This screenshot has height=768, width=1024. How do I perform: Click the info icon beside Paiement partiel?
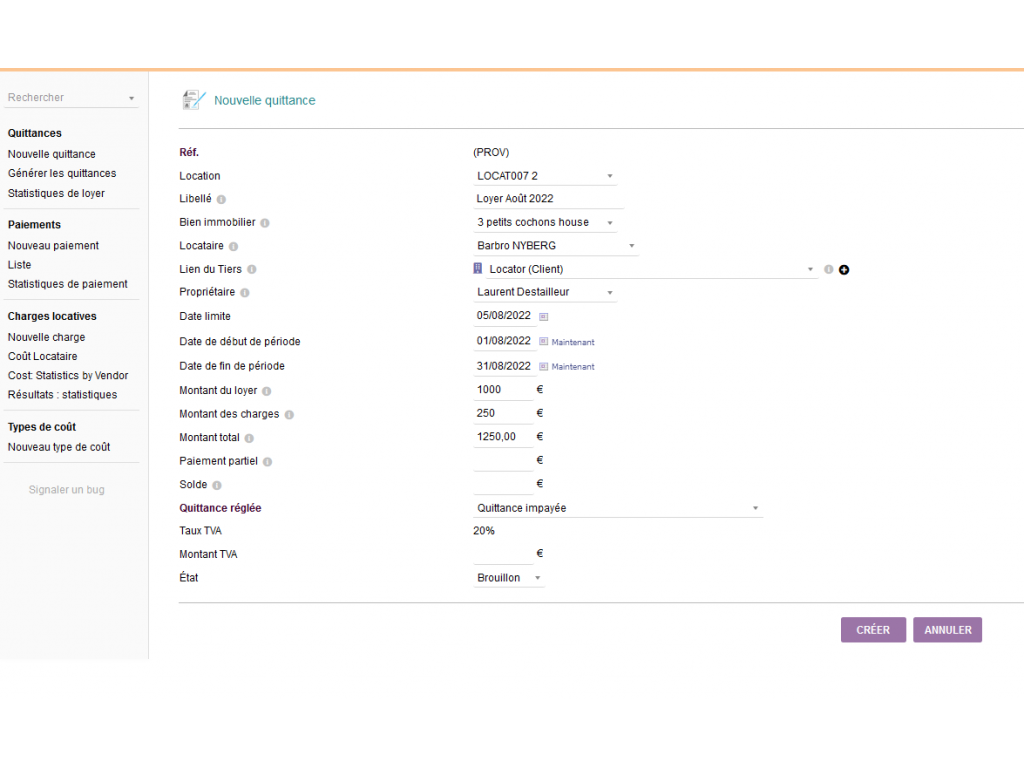(268, 462)
